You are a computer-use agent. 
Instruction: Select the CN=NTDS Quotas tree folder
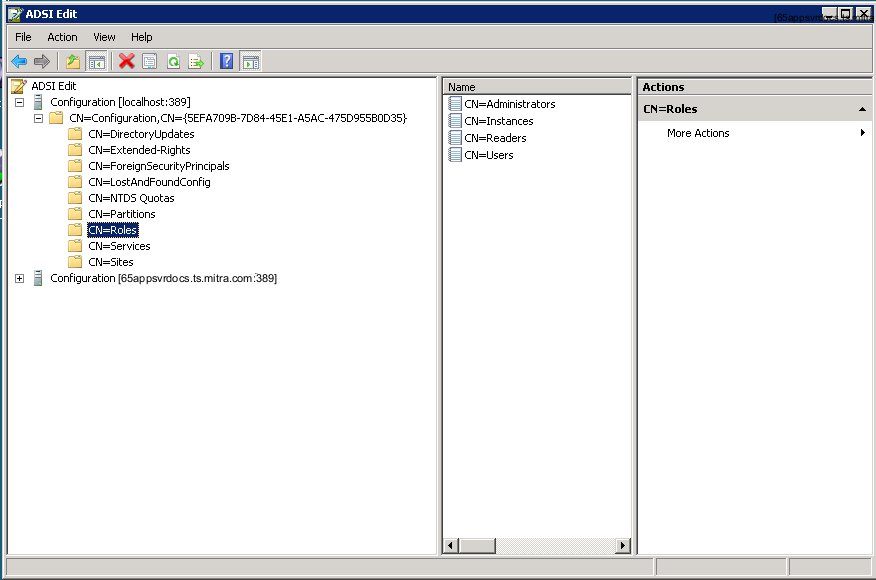click(127, 198)
